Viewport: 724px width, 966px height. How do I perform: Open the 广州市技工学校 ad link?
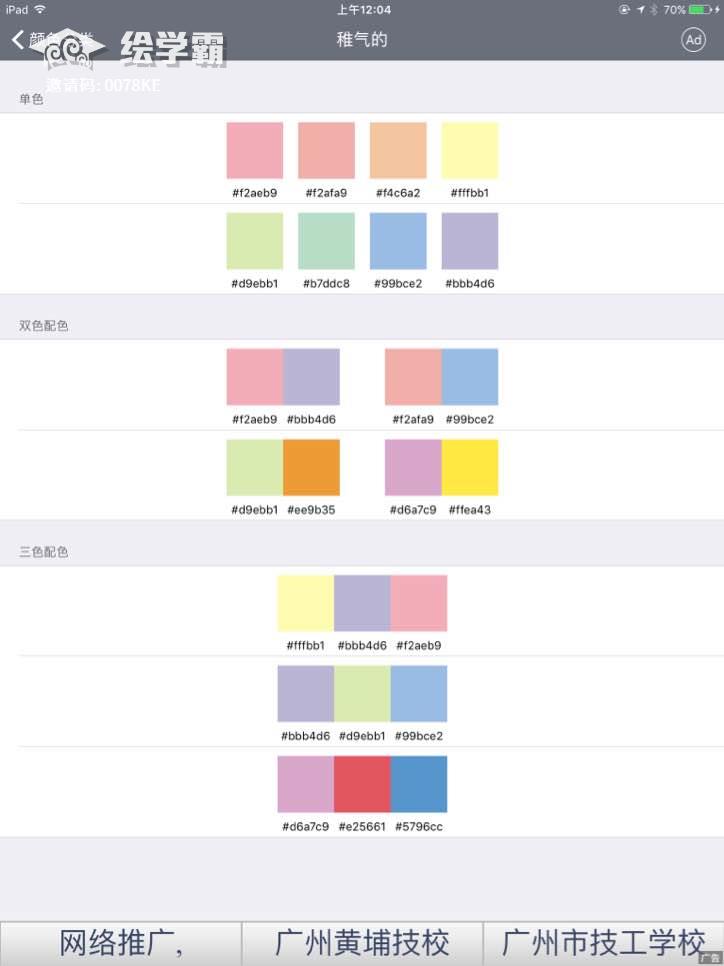pos(603,943)
